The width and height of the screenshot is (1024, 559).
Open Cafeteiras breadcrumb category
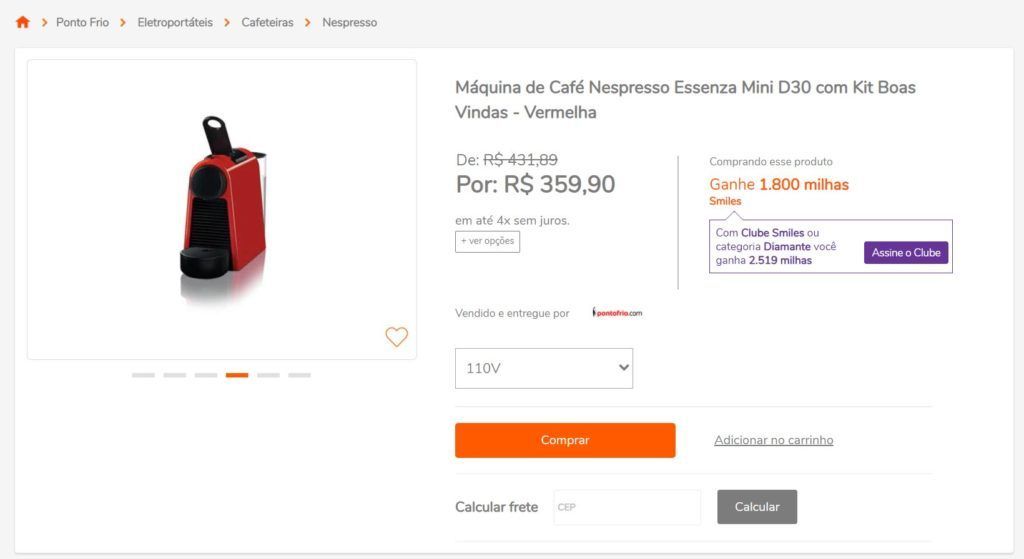pos(267,22)
